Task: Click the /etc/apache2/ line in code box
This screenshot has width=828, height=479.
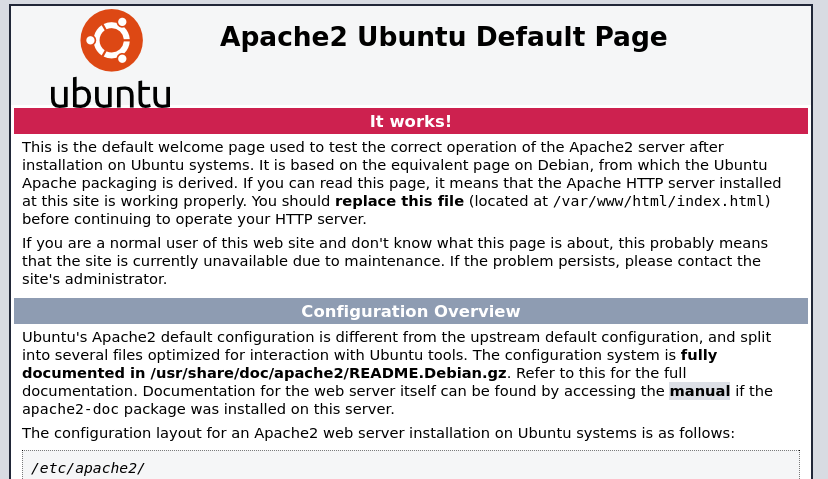Action: click(x=88, y=468)
